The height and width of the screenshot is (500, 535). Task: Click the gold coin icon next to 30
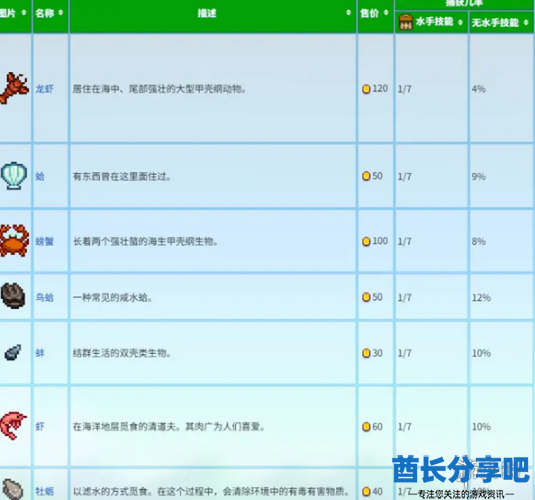366,353
